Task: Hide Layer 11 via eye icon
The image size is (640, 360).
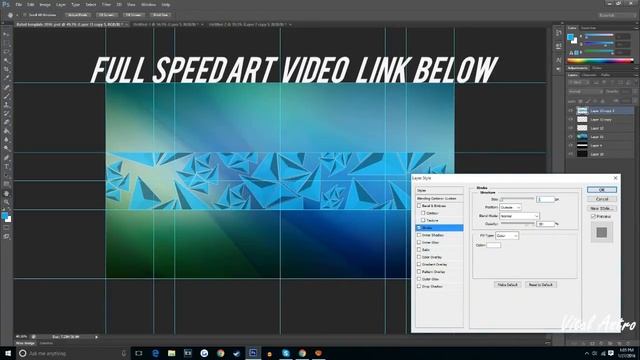Action: [571, 137]
